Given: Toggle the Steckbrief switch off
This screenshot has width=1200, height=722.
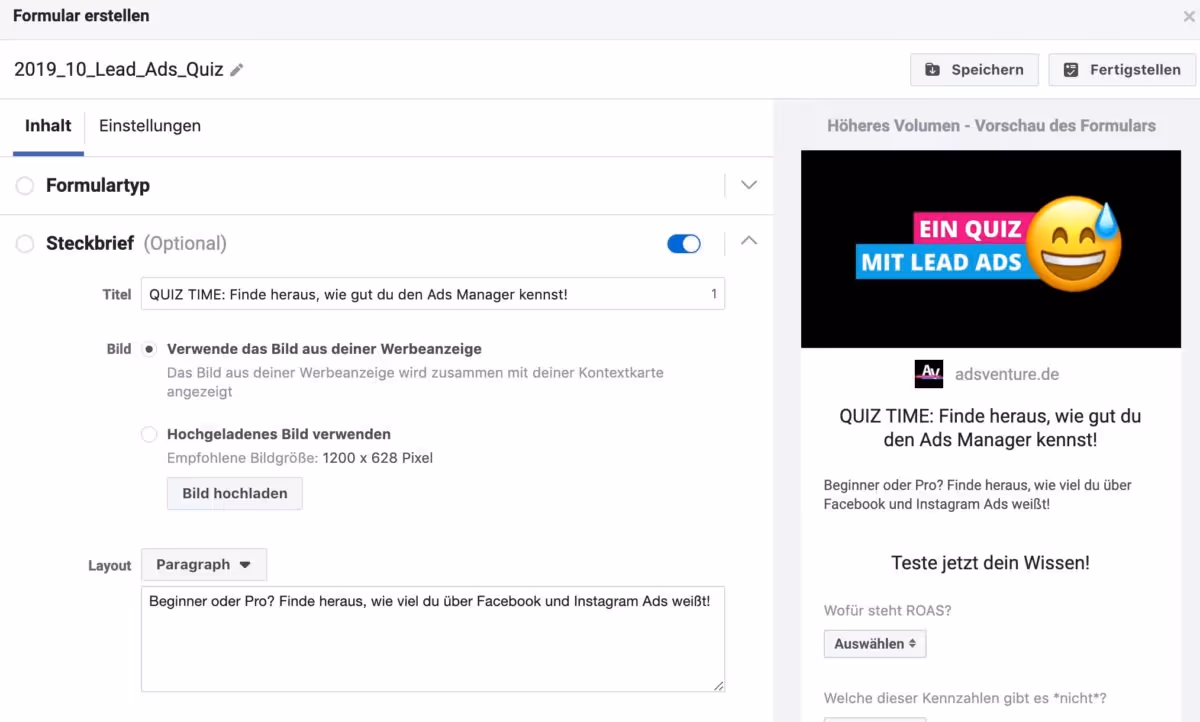Looking at the screenshot, I should coord(684,244).
